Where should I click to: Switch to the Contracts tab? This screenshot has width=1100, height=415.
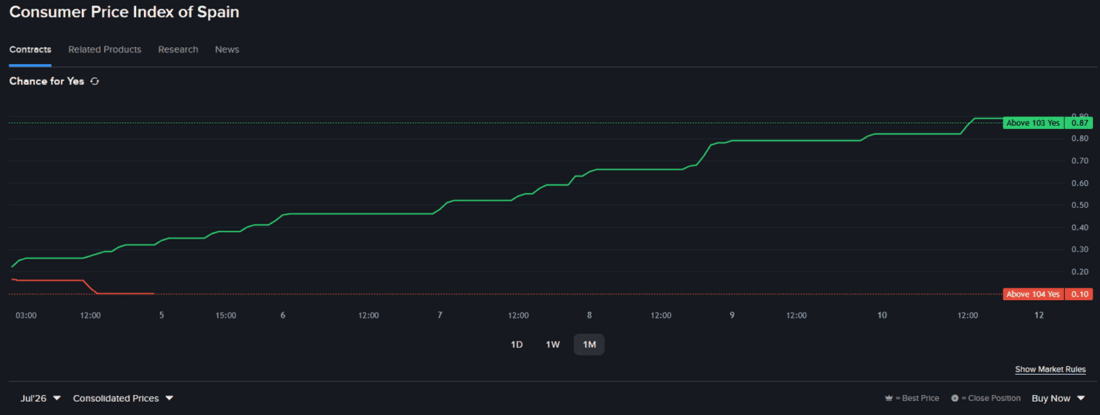30,50
